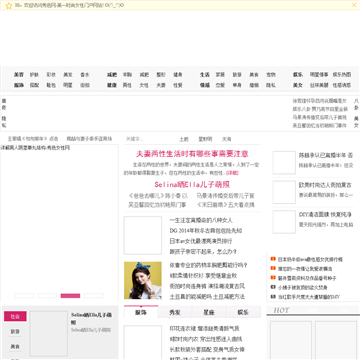Open the 娱乐 nav category
The height and width of the screenshot is (360, 360).
tap(298, 75)
